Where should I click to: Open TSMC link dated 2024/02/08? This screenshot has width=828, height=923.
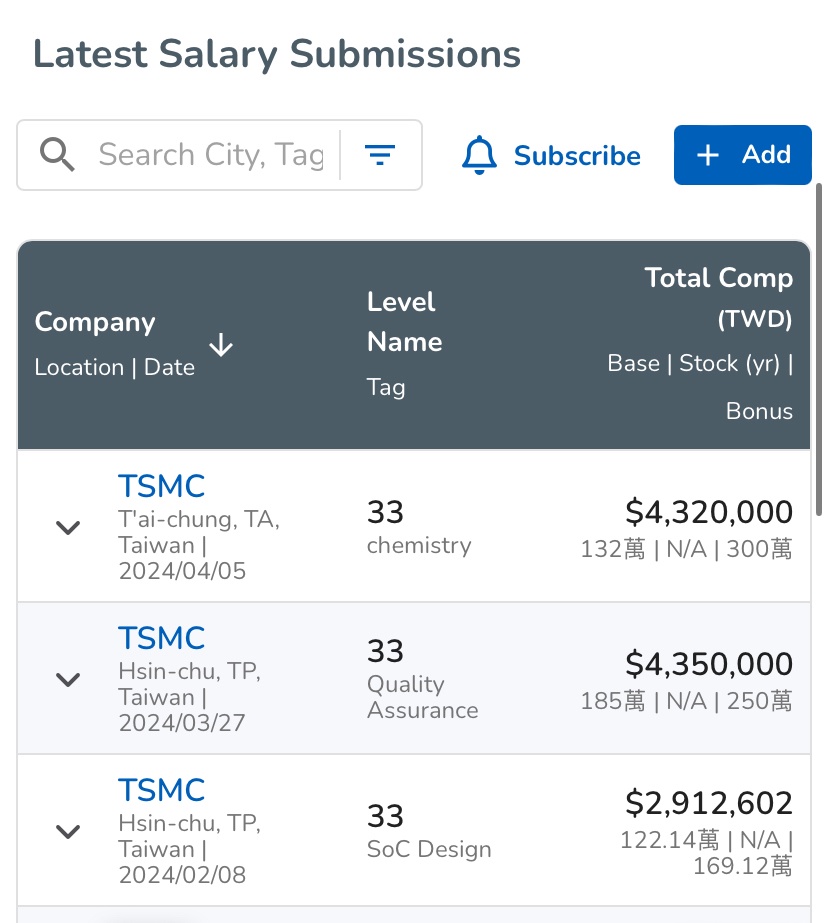click(x=161, y=790)
